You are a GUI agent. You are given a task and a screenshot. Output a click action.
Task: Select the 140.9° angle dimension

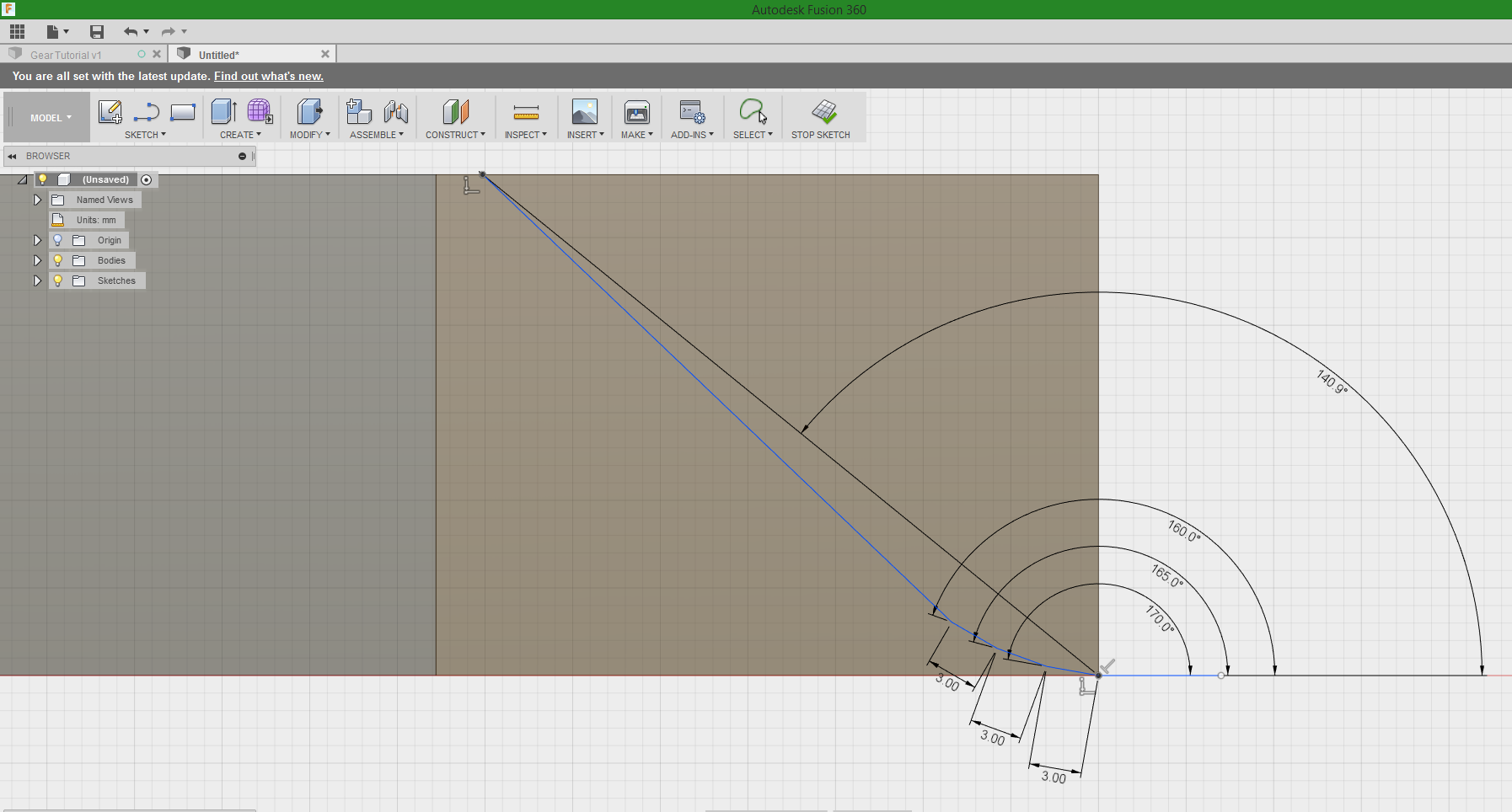[1332, 382]
